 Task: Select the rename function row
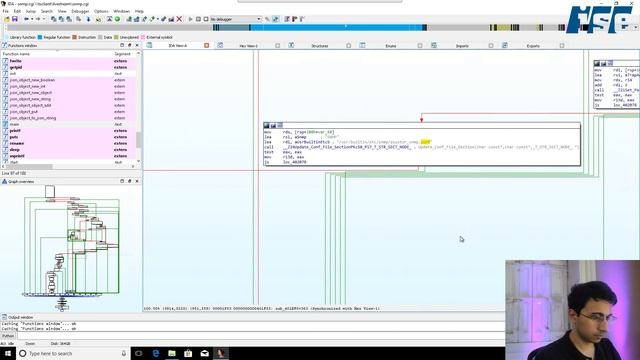tap(68, 143)
